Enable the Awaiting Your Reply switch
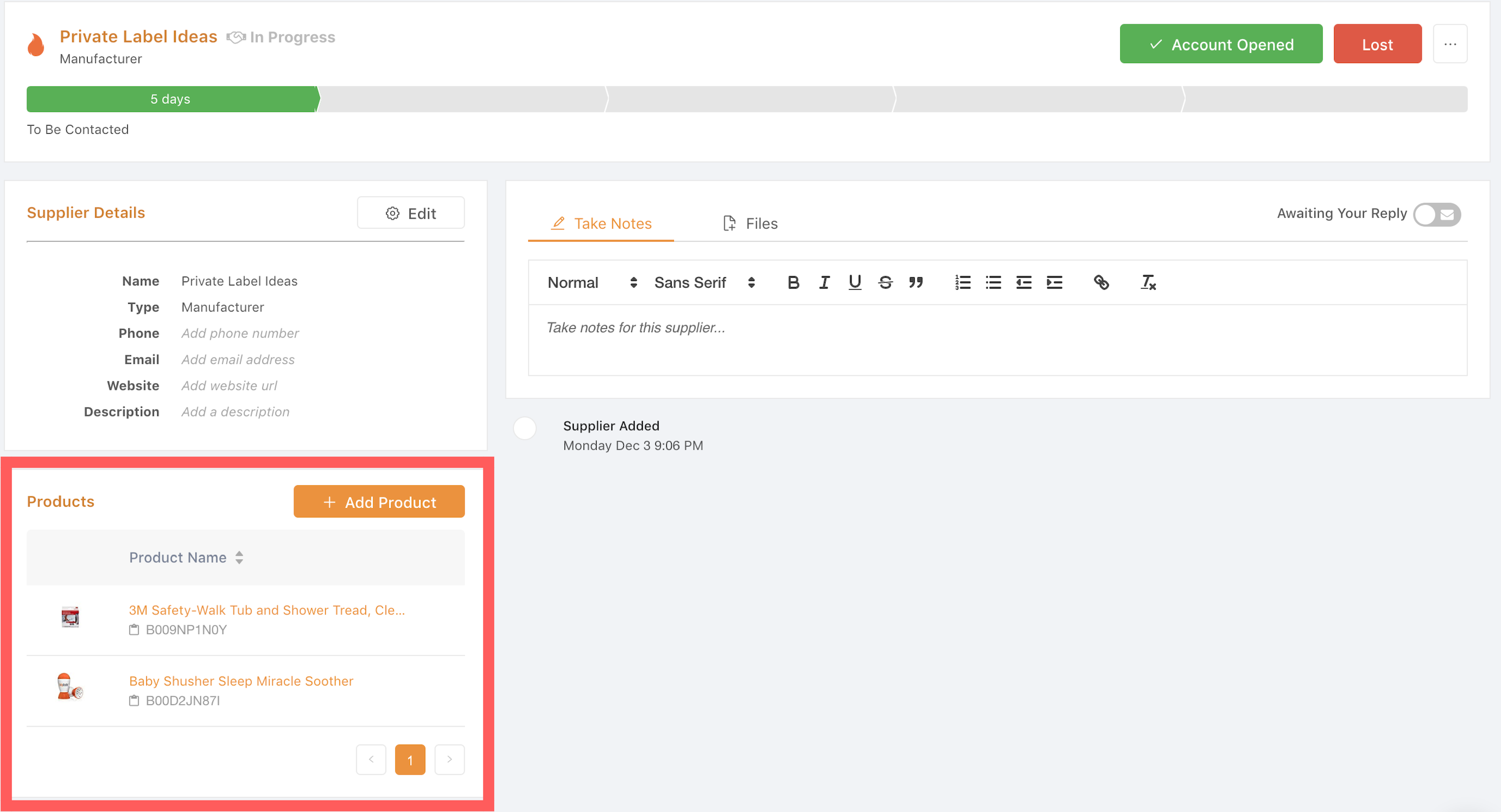This screenshot has width=1501, height=812. (1436, 214)
